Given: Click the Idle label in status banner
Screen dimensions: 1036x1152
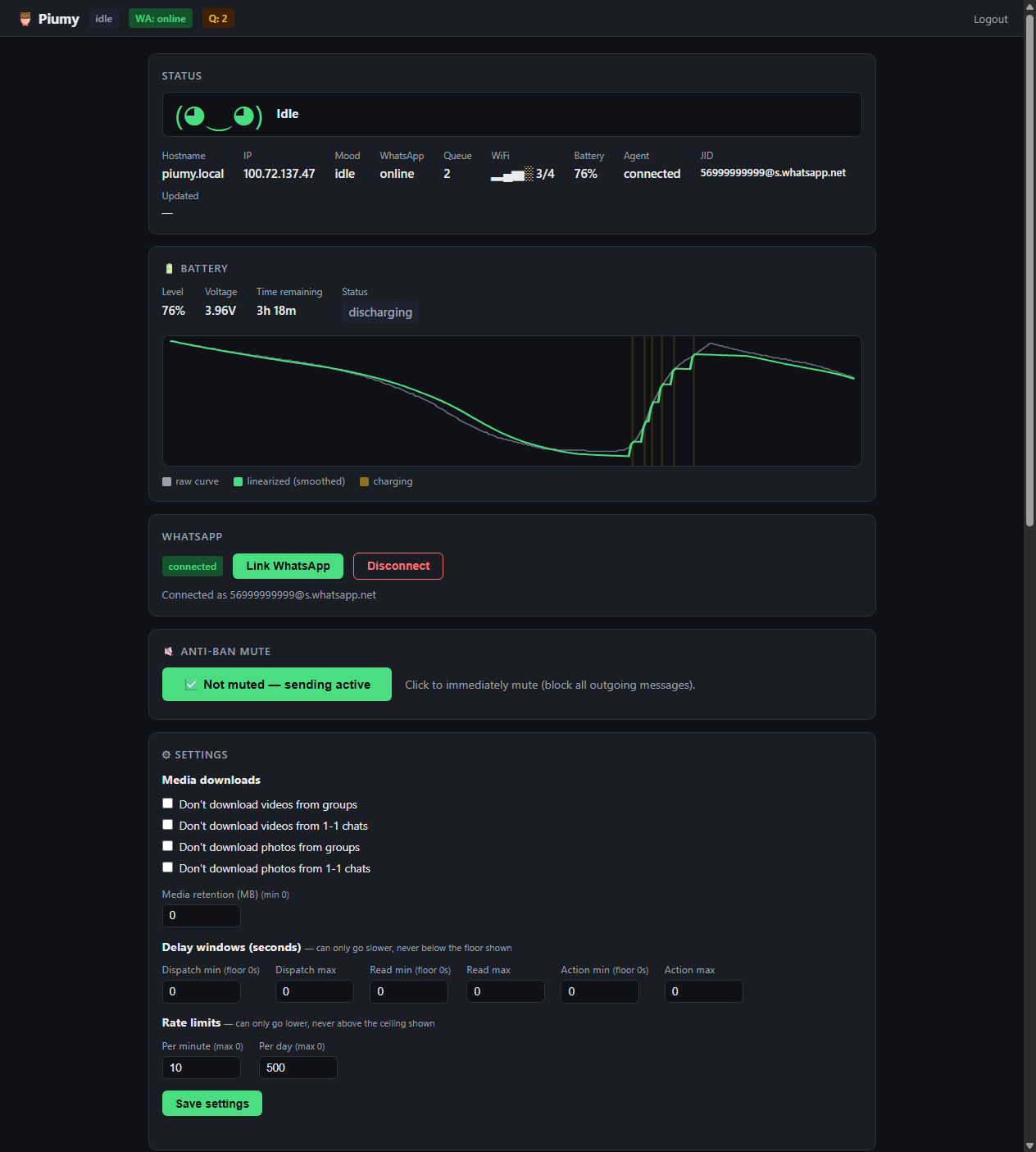Looking at the screenshot, I should coord(288,114).
